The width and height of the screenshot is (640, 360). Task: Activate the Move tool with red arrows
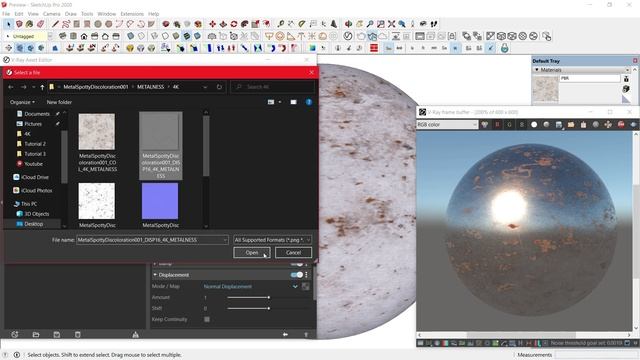tap(212, 24)
